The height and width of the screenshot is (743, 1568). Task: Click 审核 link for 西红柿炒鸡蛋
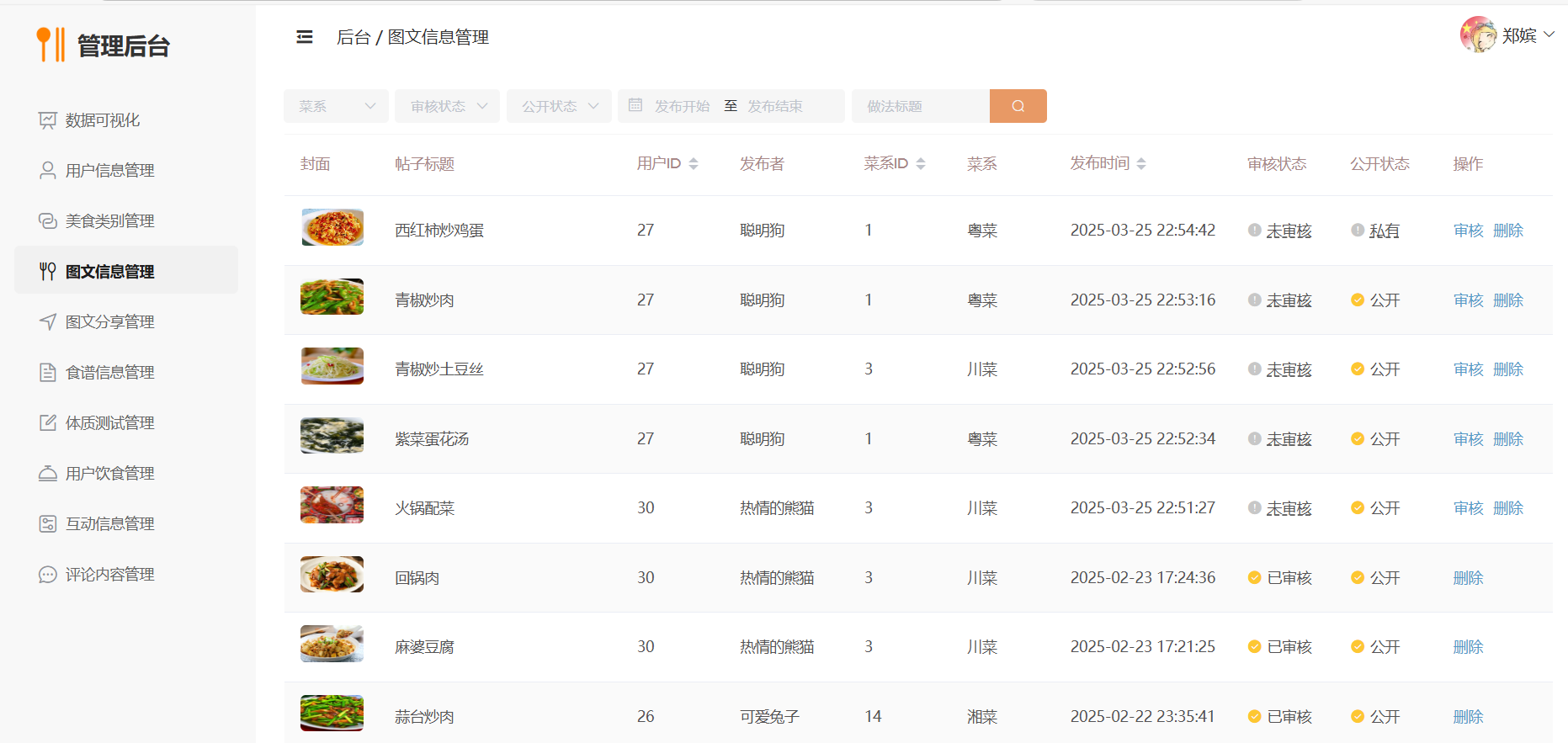[x=1468, y=231]
